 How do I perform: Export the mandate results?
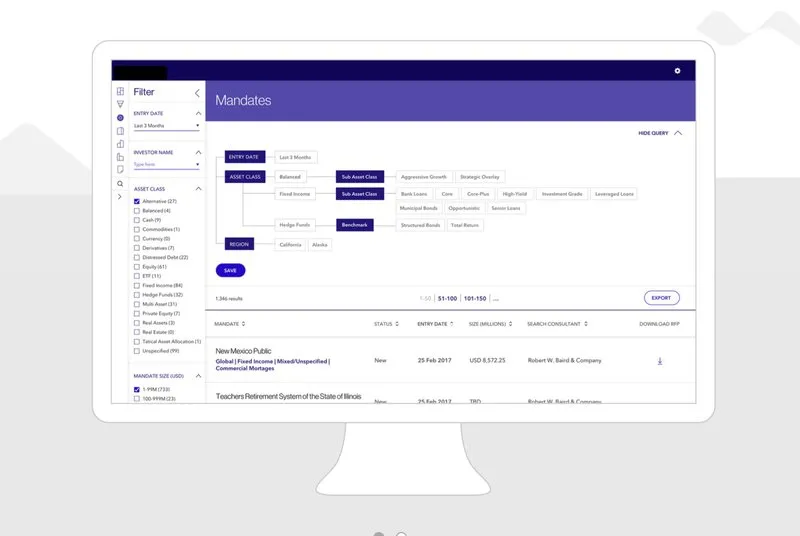[662, 298]
